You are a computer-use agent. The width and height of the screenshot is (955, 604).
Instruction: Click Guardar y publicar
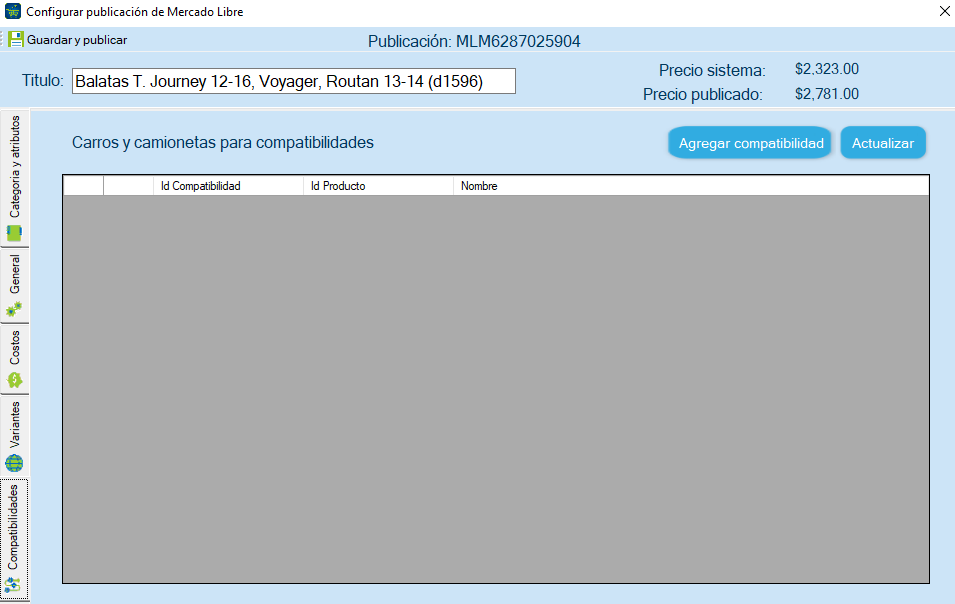click(x=68, y=40)
